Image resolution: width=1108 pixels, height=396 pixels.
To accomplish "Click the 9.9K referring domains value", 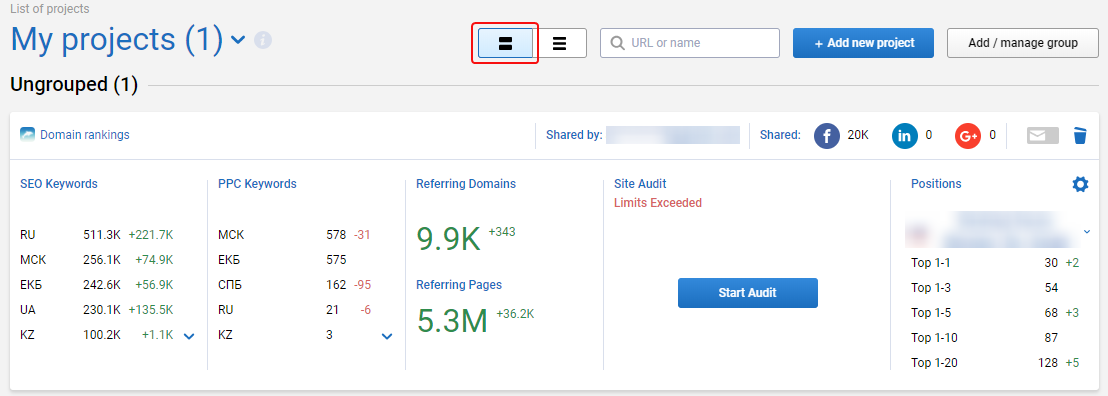I will (x=448, y=239).
